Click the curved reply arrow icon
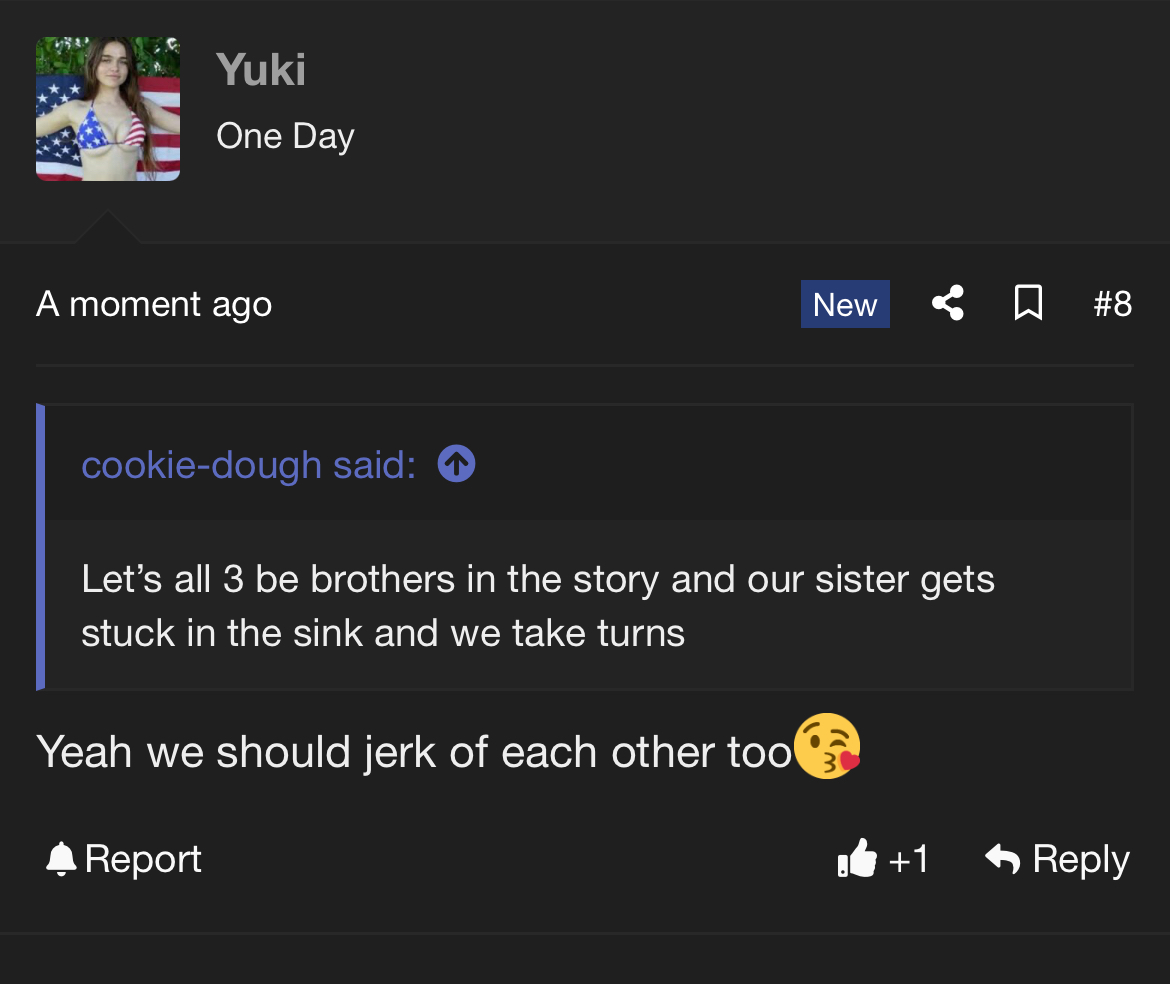This screenshot has height=984, width=1170. point(1002,858)
